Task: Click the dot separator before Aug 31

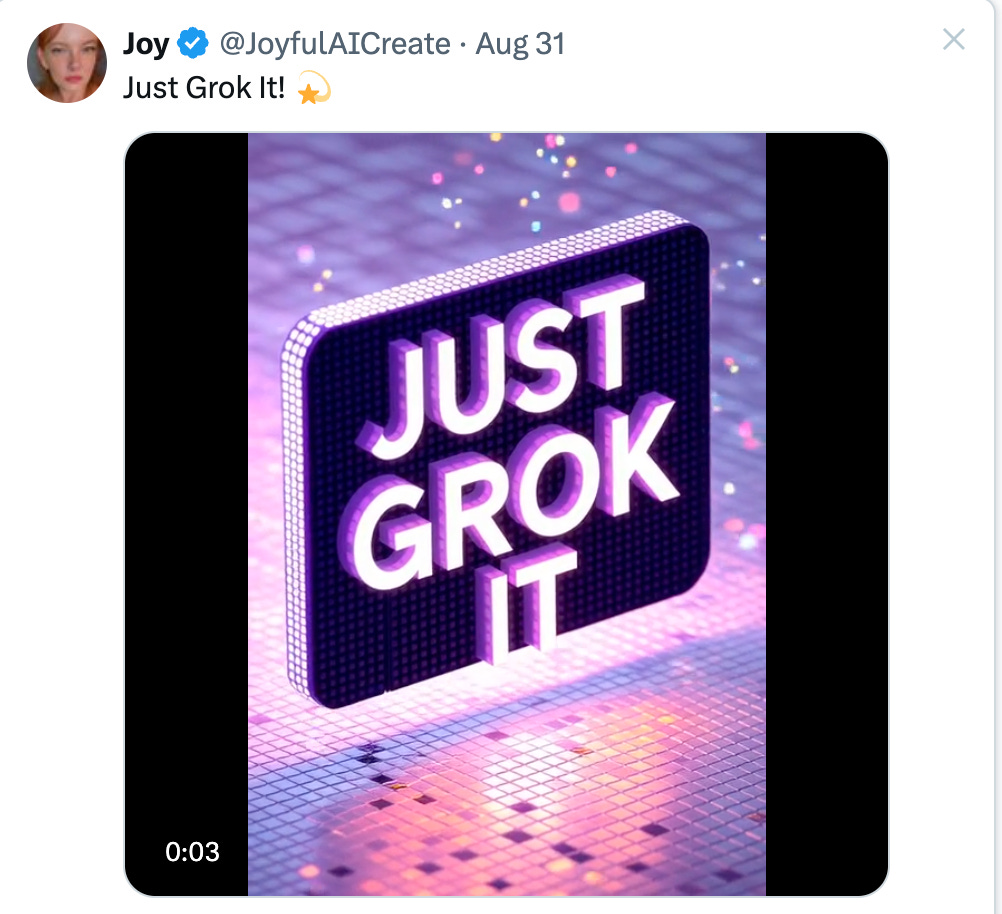Action: pyautogui.click(x=463, y=44)
